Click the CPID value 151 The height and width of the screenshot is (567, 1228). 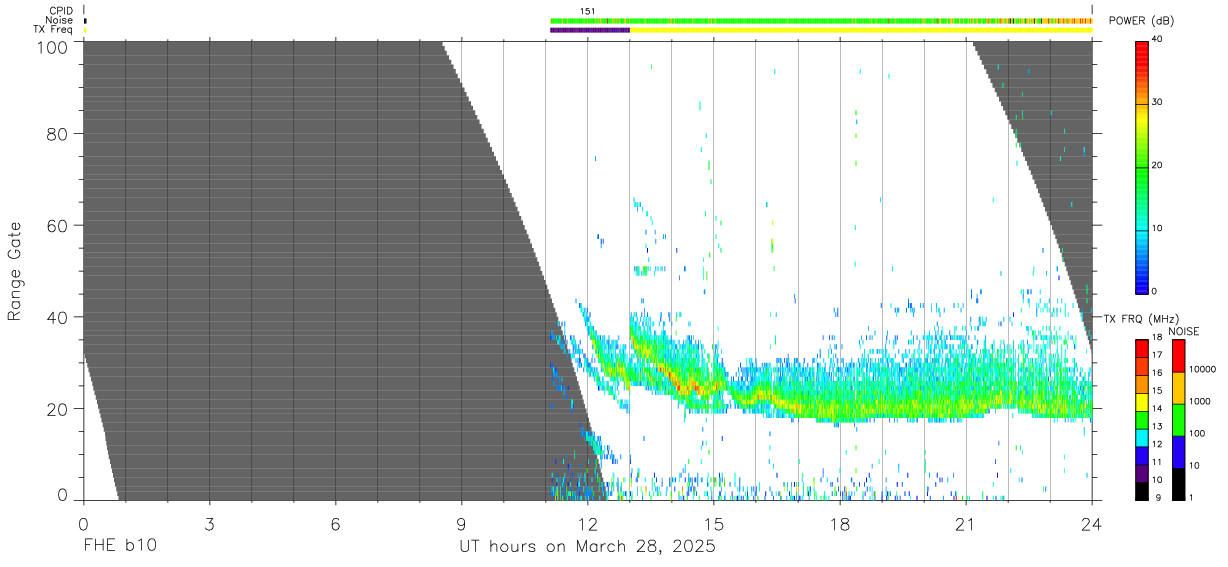588,10
